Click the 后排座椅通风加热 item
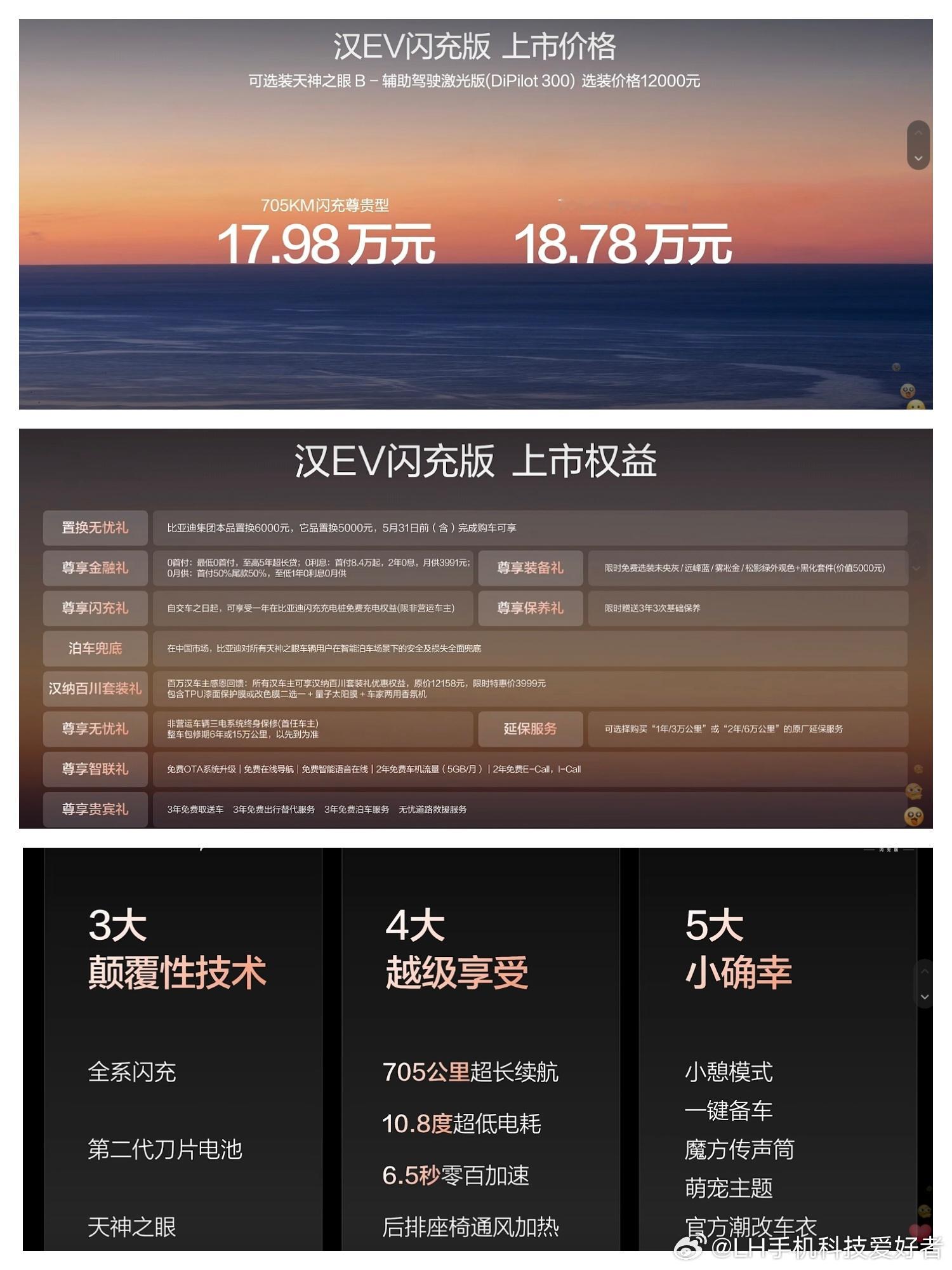This screenshot has height=1270, width=952. coord(470,1227)
